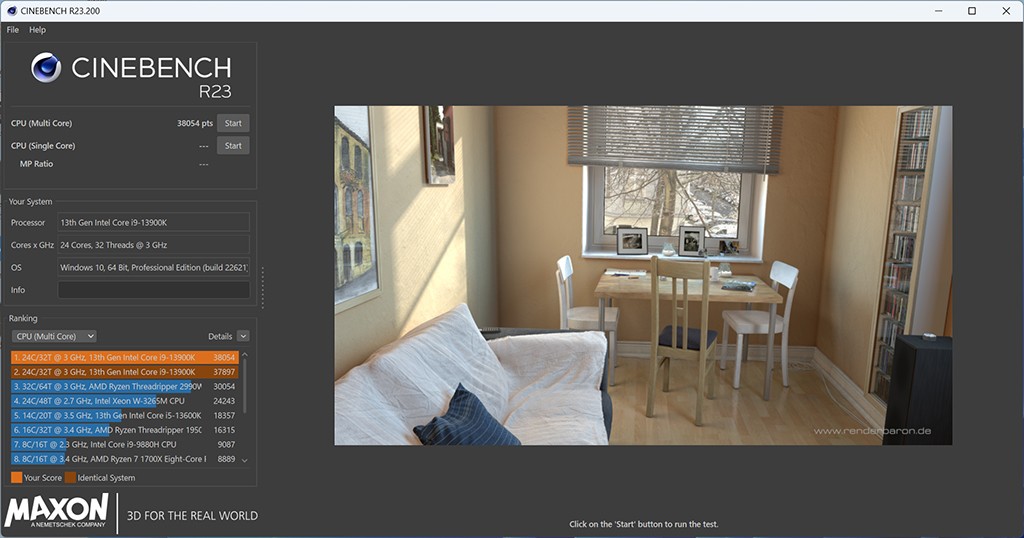1024x538 pixels.
Task: Select the Intel Xeon W-3265M ranking row
Action: click(x=124, y=401)
